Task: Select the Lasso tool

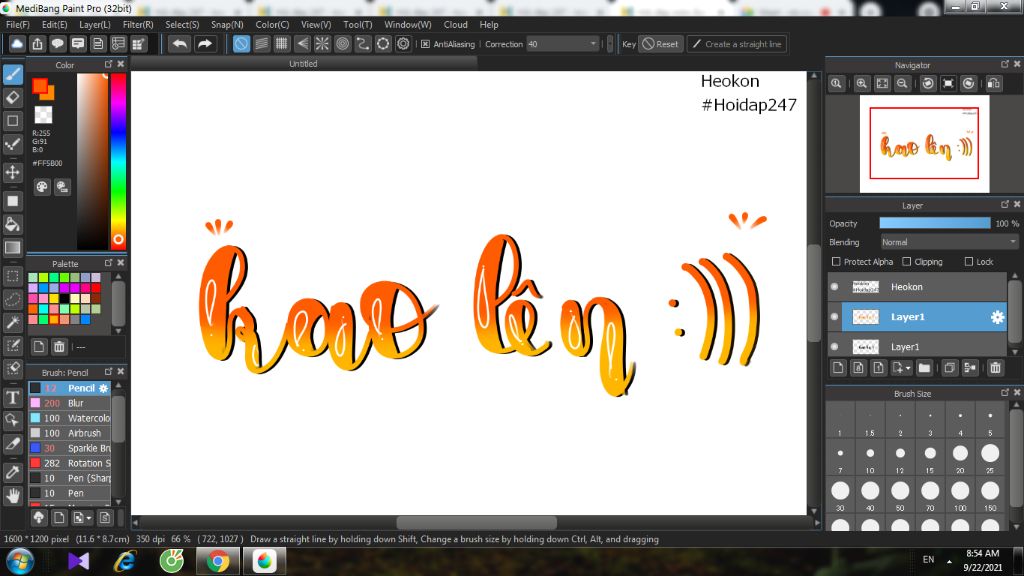Action: [12, 299]
